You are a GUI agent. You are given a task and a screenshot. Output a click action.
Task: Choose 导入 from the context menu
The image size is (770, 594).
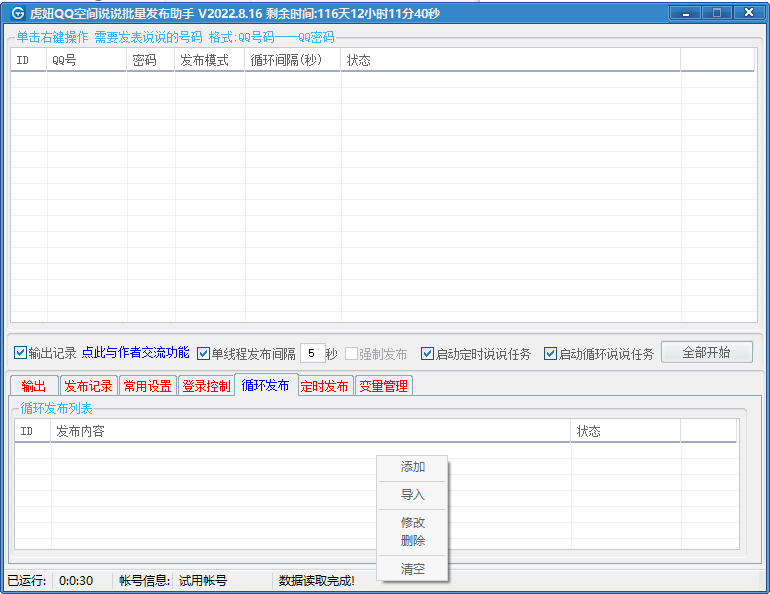412,495
